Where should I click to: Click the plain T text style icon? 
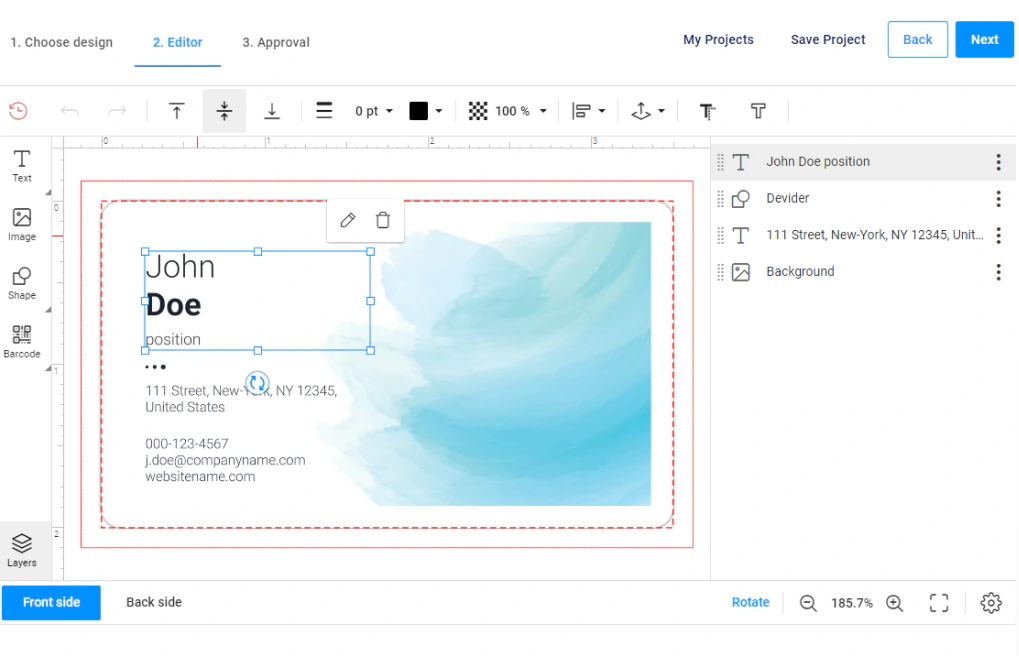point(758,111)
